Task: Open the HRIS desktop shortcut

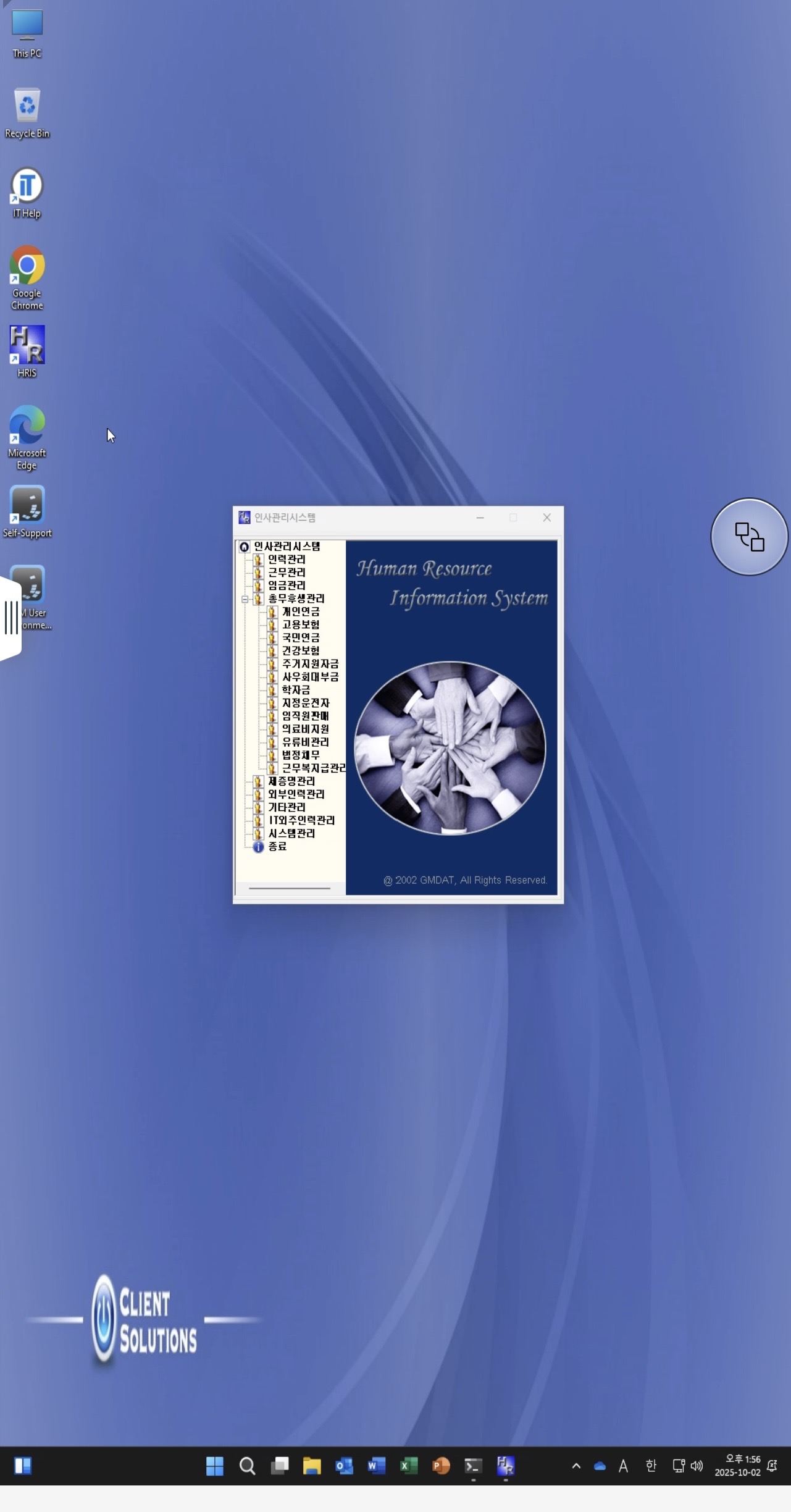Action: point(27,351)
